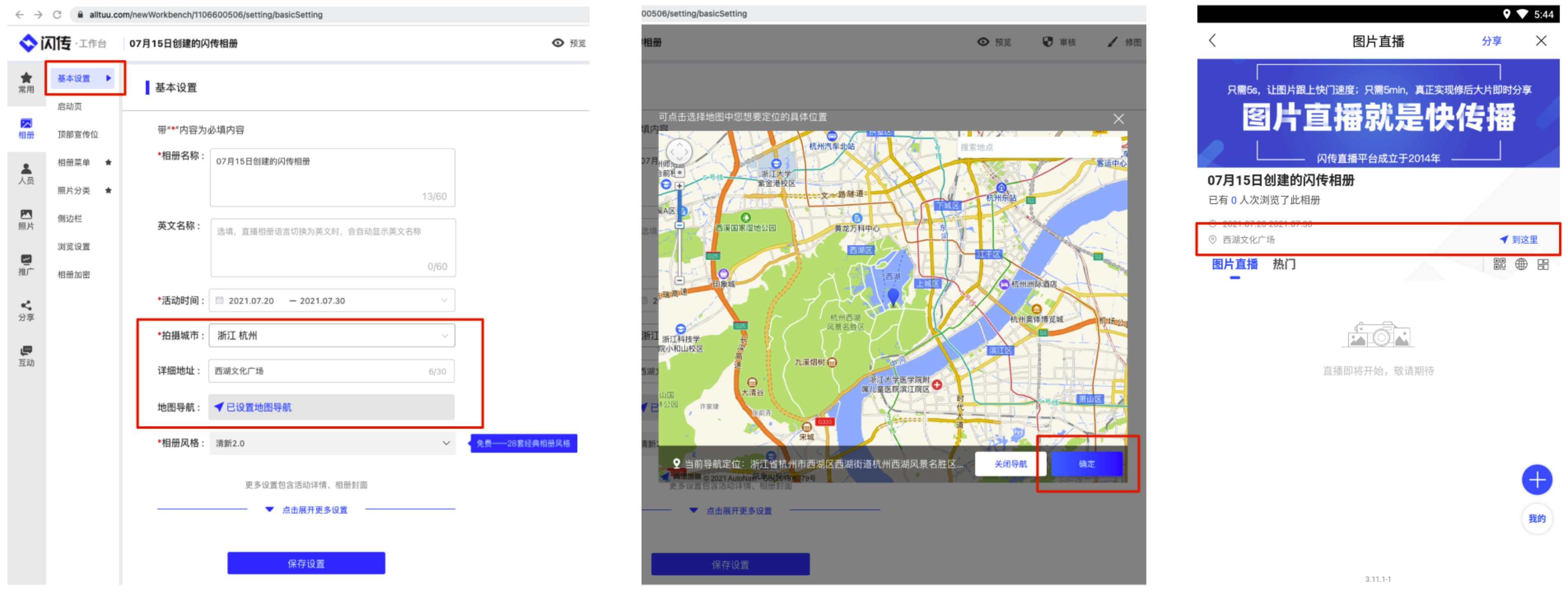
Task: Click the 英文名称 text field
Action: coord(333,248)
